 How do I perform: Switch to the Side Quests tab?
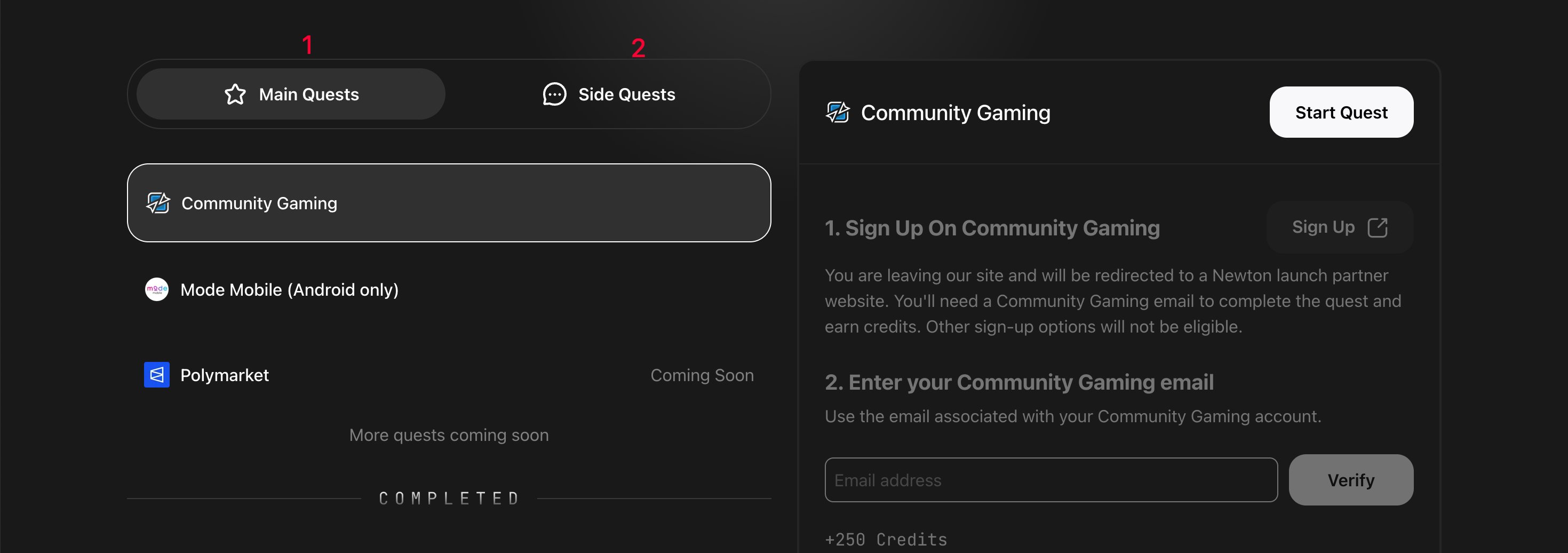[609, 94]
